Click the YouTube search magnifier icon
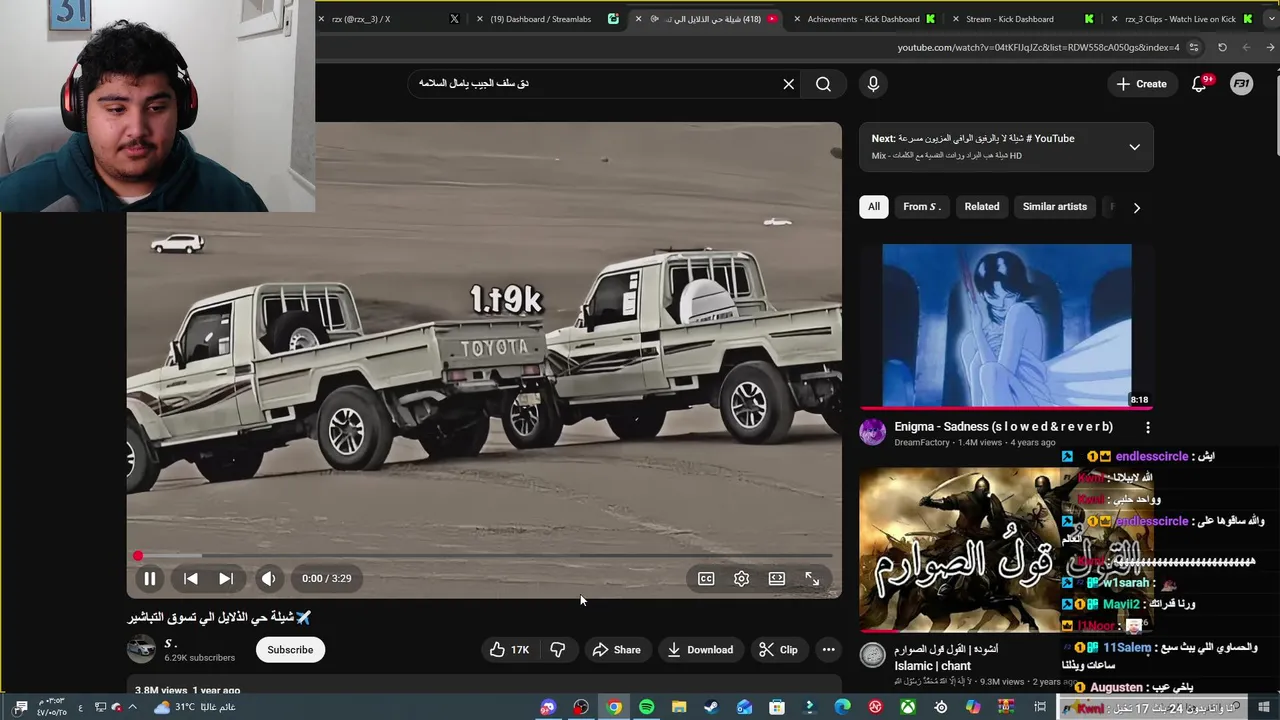This screenshot has height=720, width=1280. (x=823, y=84)
